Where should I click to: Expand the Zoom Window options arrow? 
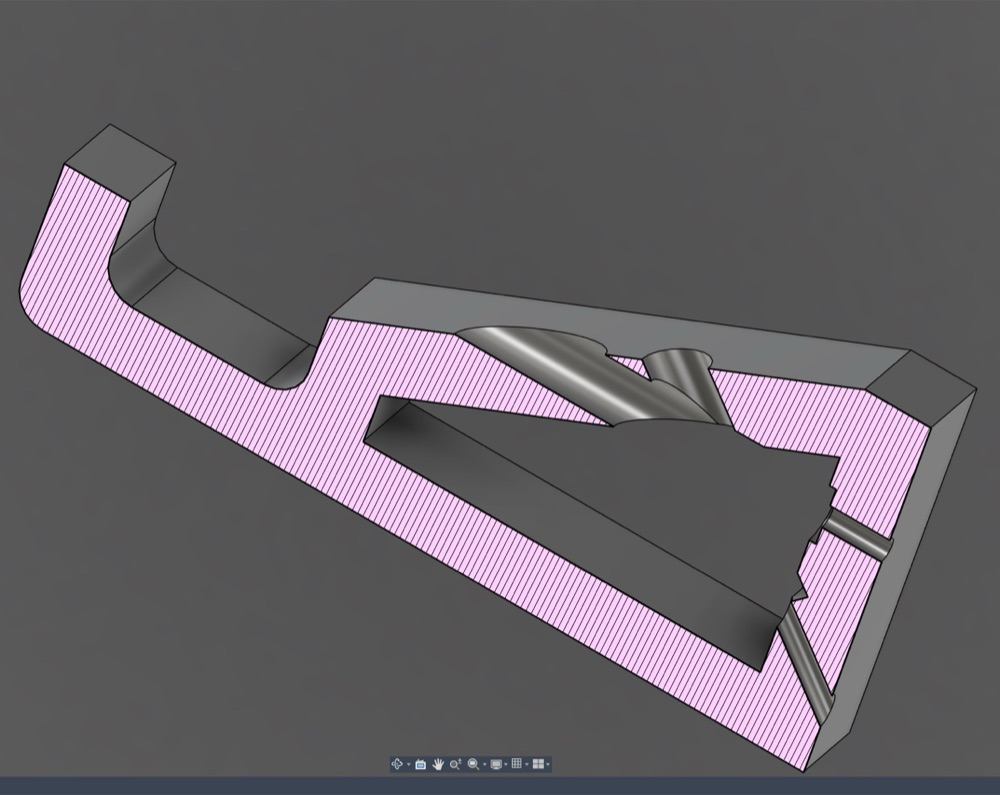485,764
